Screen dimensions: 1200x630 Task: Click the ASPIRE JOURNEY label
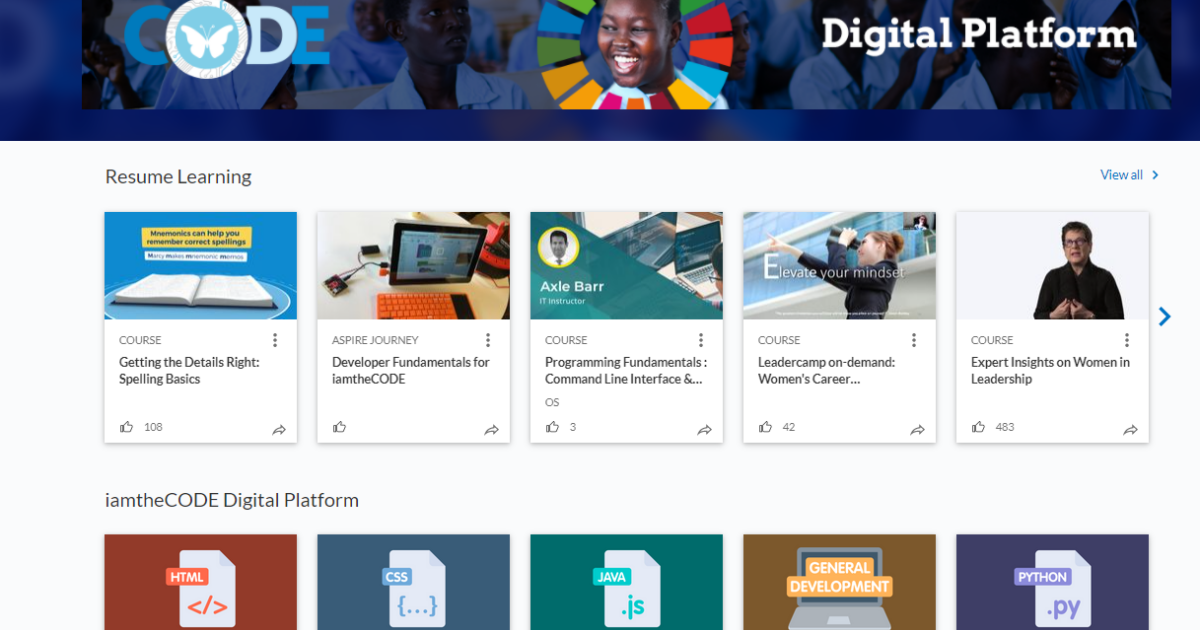[x=375, y=340]
